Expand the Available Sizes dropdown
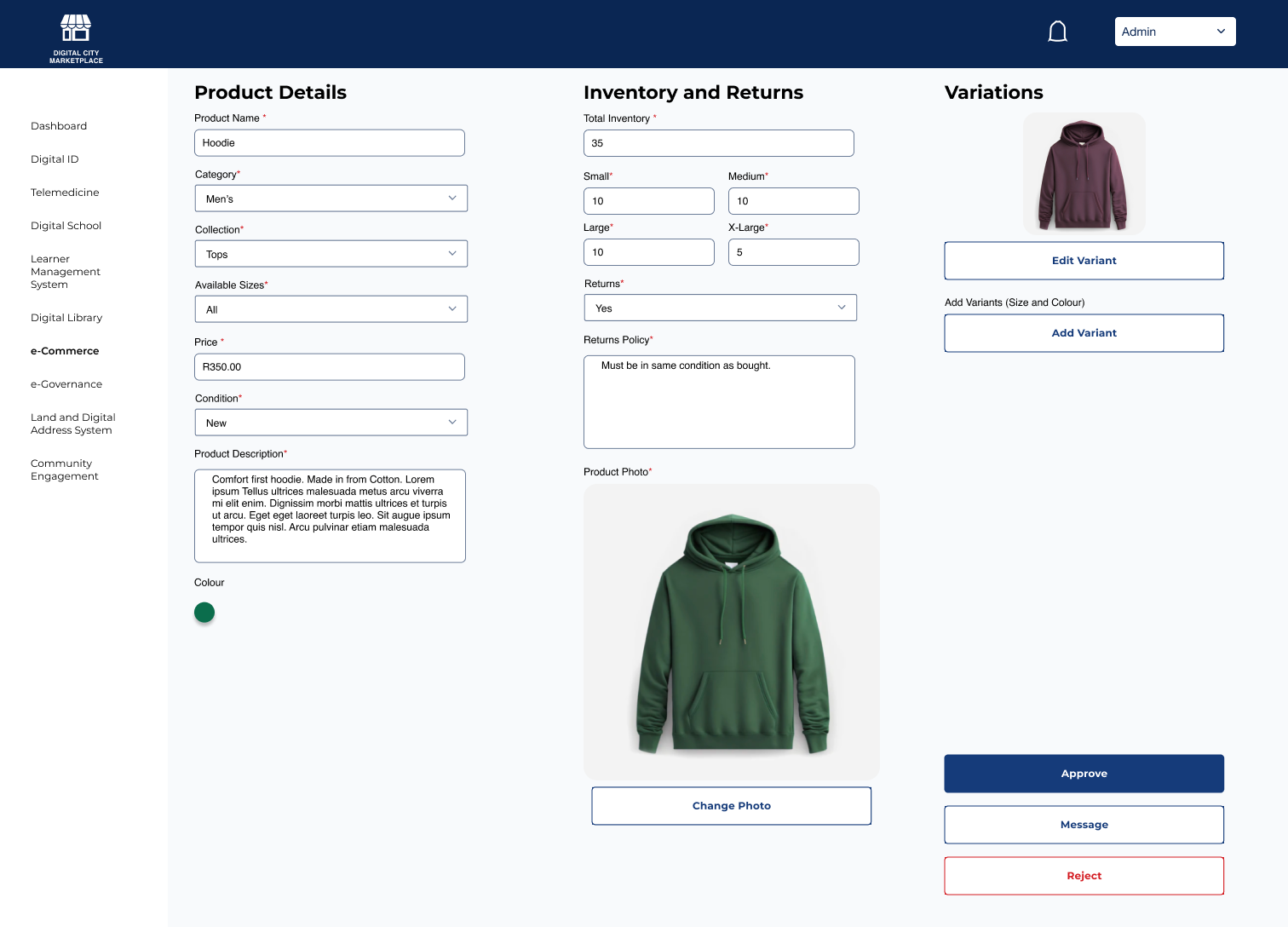The width and height of the screenshot is (1288, 927). coord(331,309)
